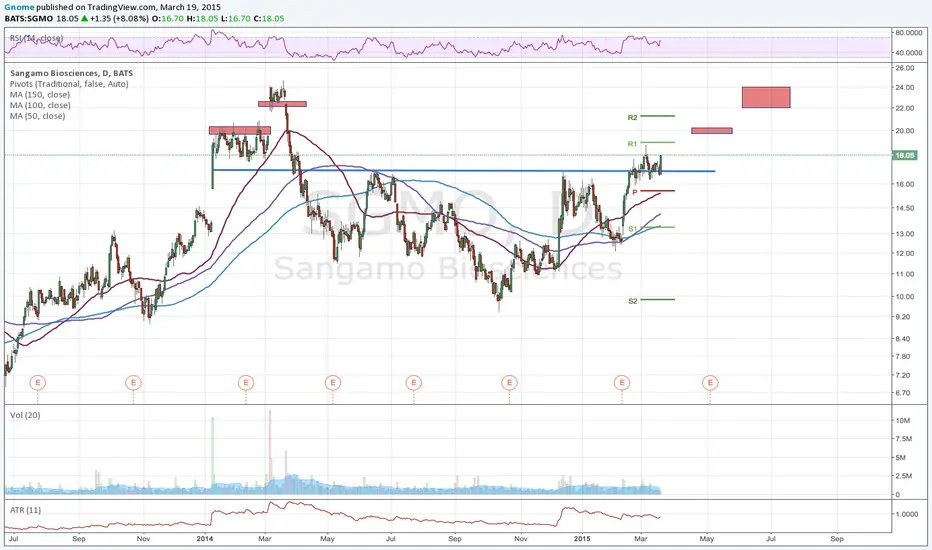
Task: Click the red P pivot label
Action: point(635,193)
